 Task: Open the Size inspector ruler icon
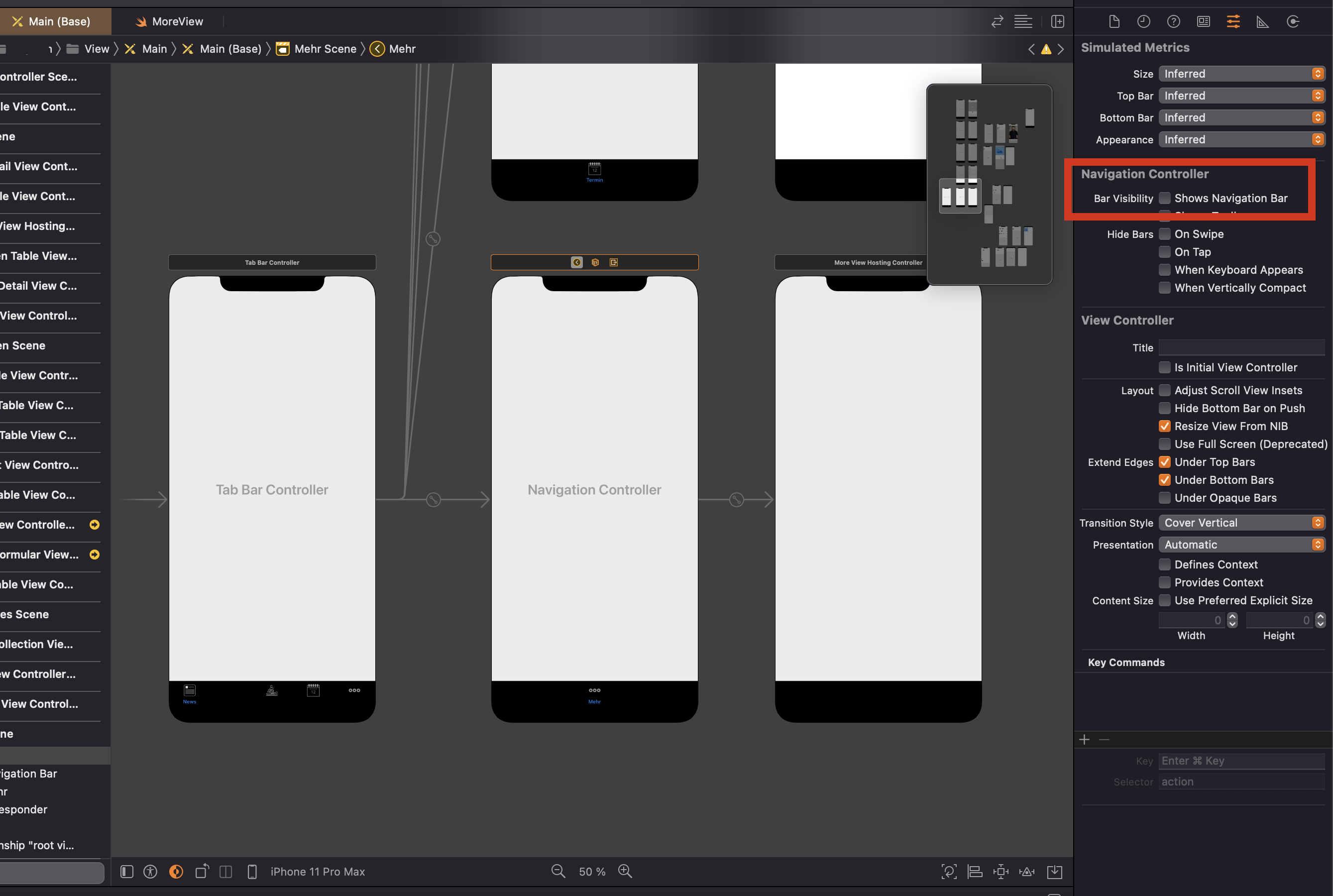point(1262,22)
